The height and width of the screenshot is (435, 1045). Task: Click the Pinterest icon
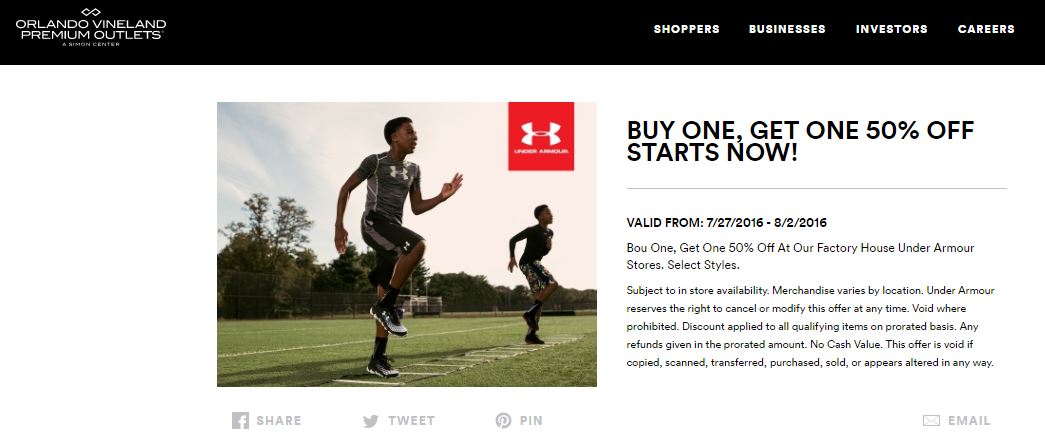[x=504, y=421]
